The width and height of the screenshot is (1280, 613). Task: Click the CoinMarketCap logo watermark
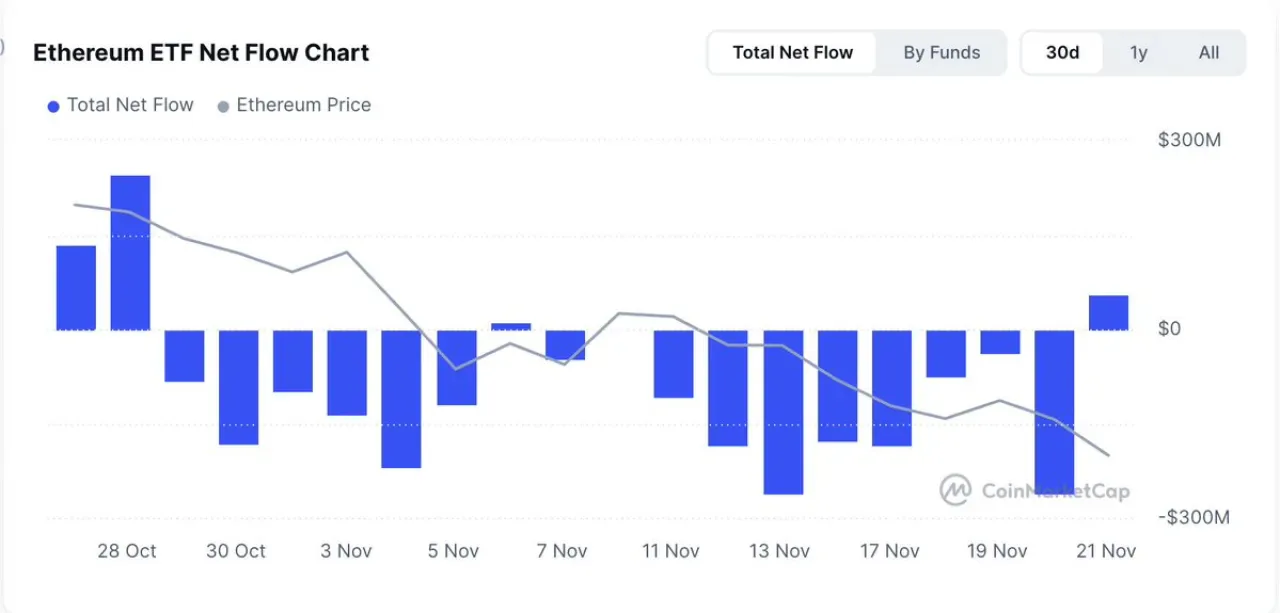[1035, 489]
